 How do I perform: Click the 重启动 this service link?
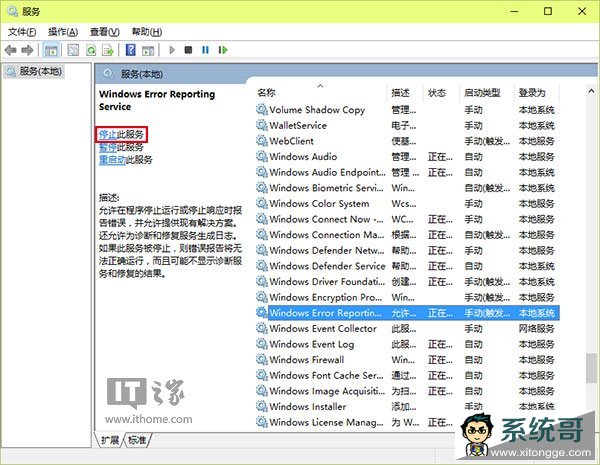tap(112, 160)
